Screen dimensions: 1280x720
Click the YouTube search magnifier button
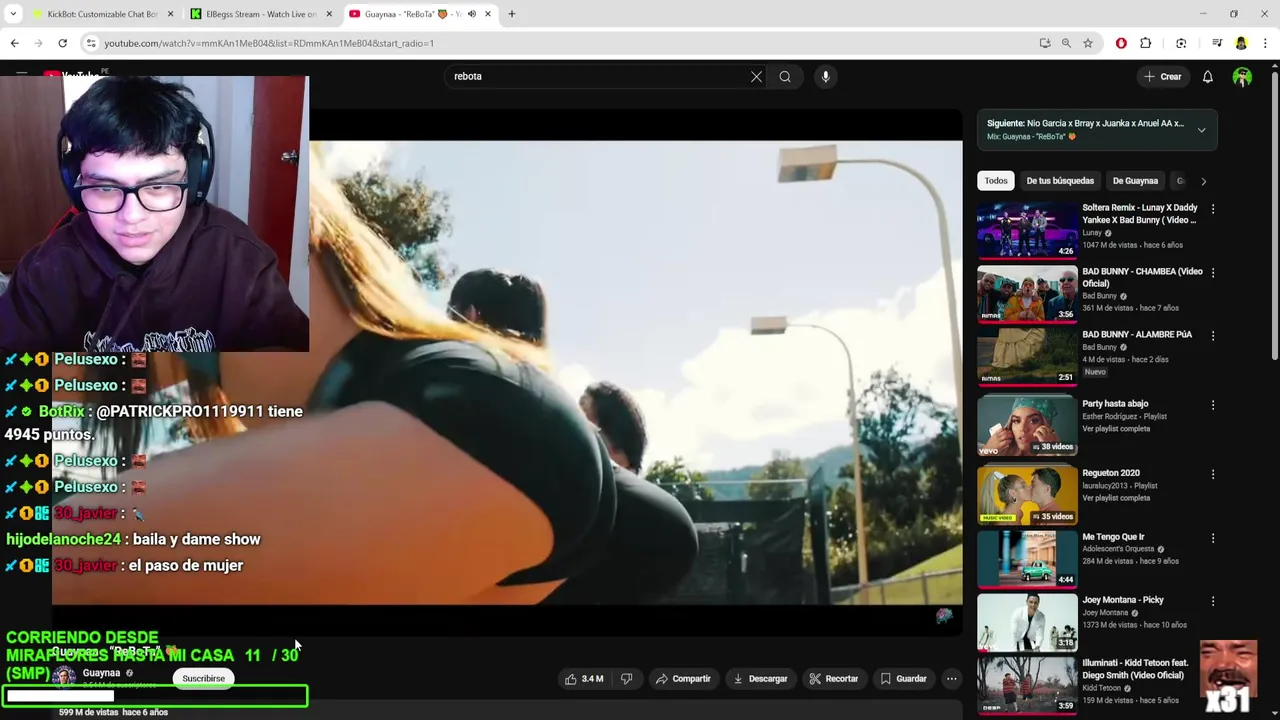[x=785, y=76]
